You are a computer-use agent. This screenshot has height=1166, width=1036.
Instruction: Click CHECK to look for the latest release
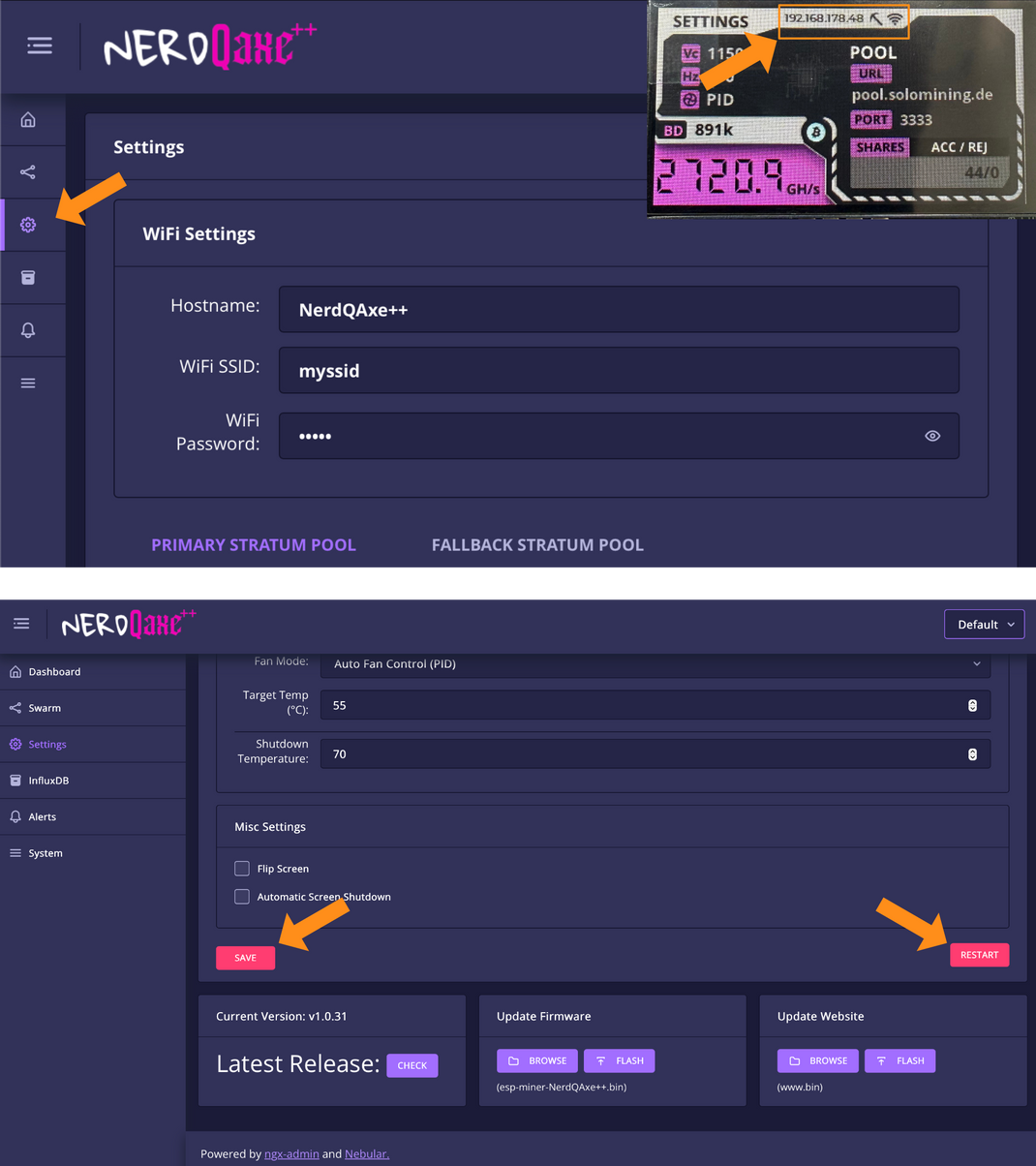click(x=411, y=1065)
